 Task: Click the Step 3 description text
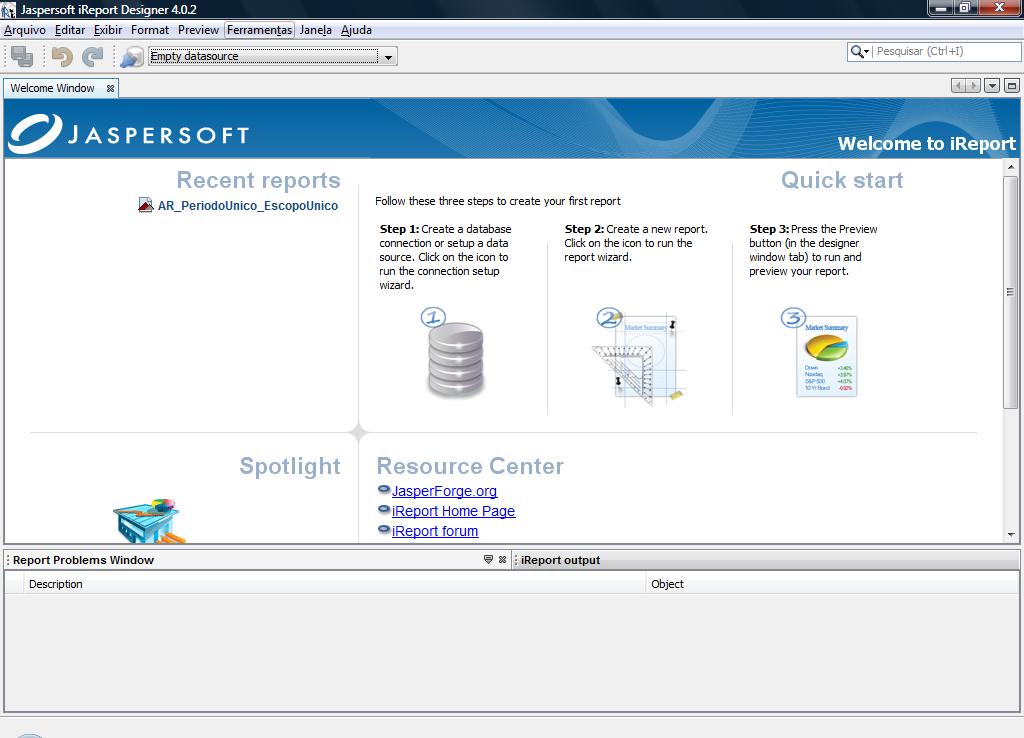pyautogui.click(x=813, y=250)
